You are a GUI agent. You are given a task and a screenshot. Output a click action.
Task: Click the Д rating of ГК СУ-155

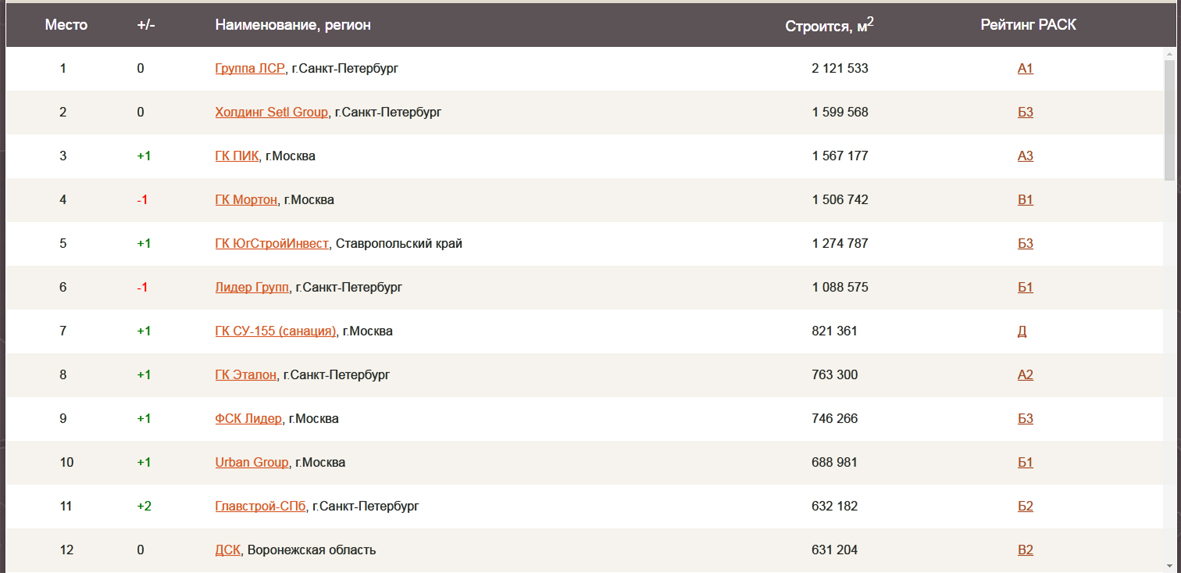tap(1022, 331)
